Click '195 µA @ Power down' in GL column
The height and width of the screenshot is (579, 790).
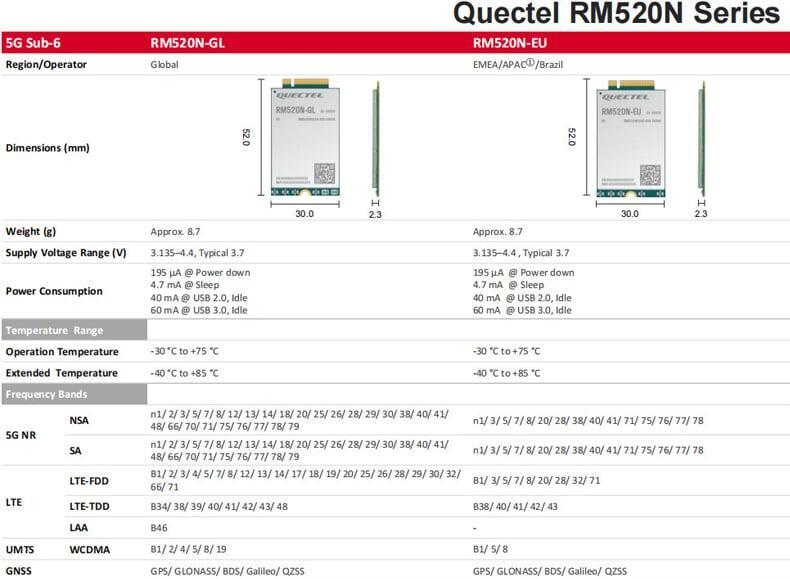tap(200, 273)
